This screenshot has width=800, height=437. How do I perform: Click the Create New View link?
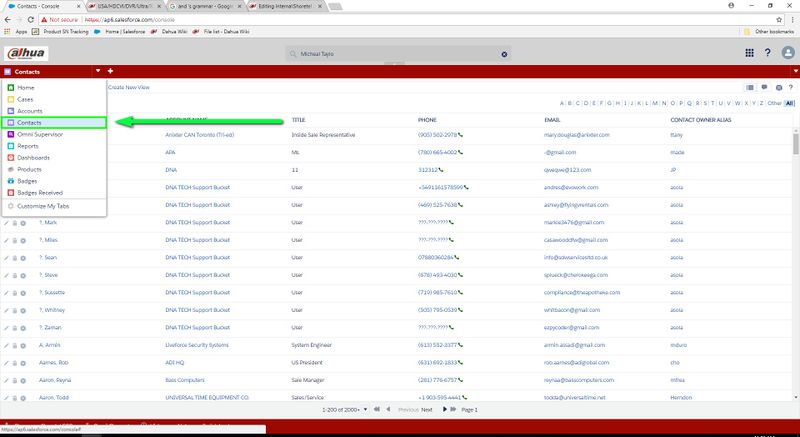coord(129,88)
